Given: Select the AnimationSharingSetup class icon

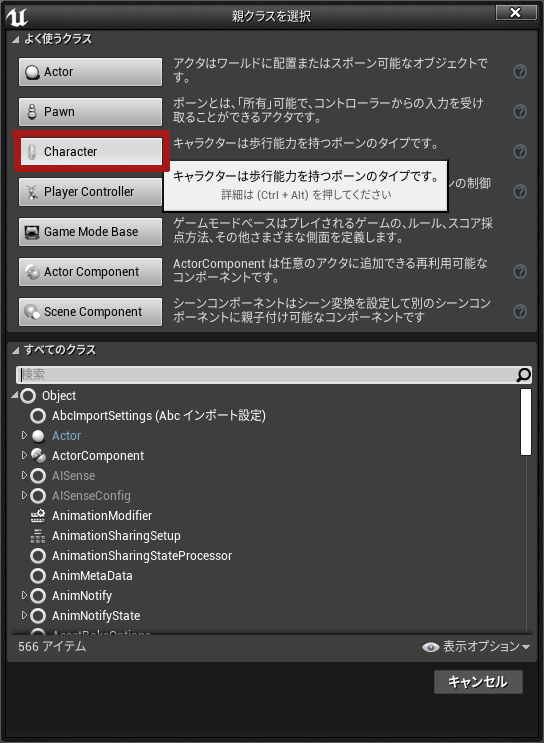Looking at the screenshot, I should [x=38, y=535].
